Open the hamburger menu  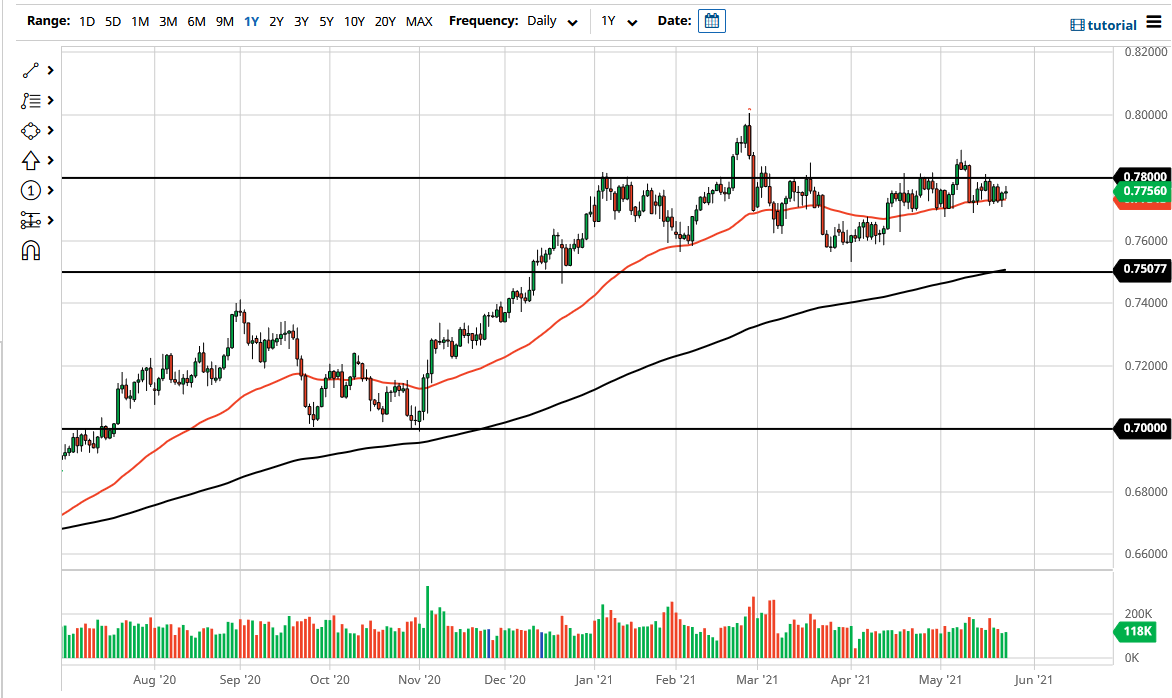1153,21
